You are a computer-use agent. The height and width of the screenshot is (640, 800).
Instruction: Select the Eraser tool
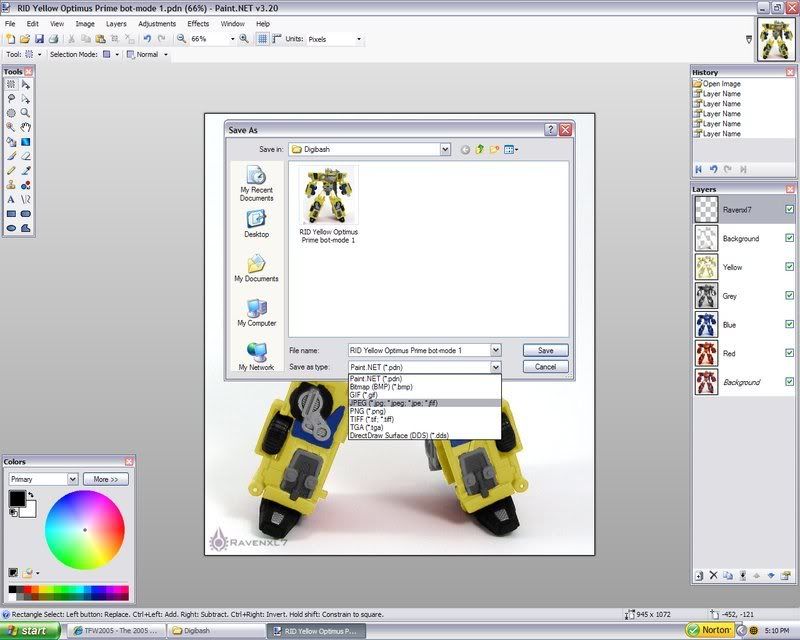coord(26,156)
